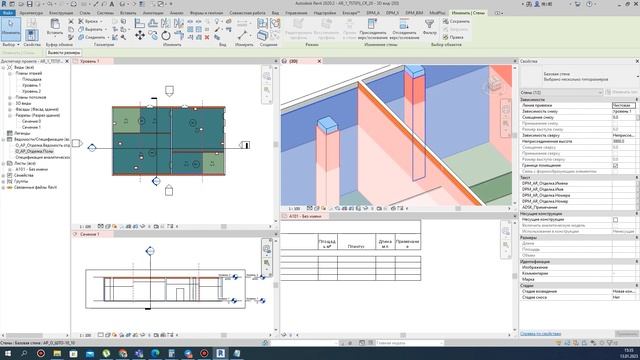This screenshot has height=360, width=640.
Task: Collapse the Виды (все) tree node
Action: [x=4, y=67]
